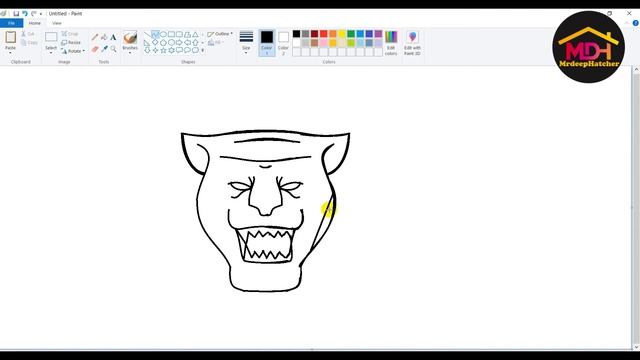This screenshot has height=360, width=640.
Task: Pick the orange color swatch
Action: [333, 34]
